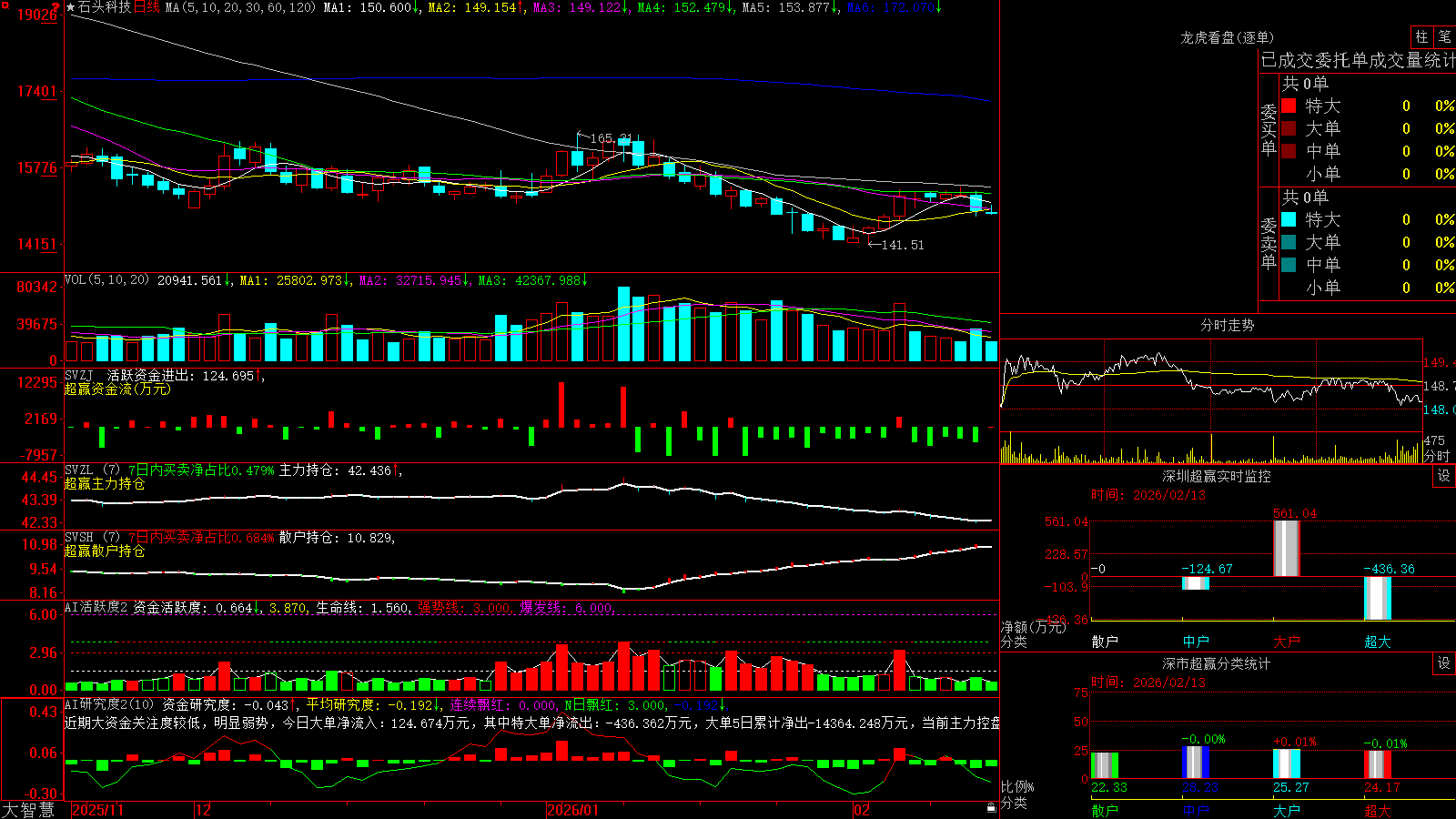Click 深市超赢分类统计 panel title

point(1217,663)
